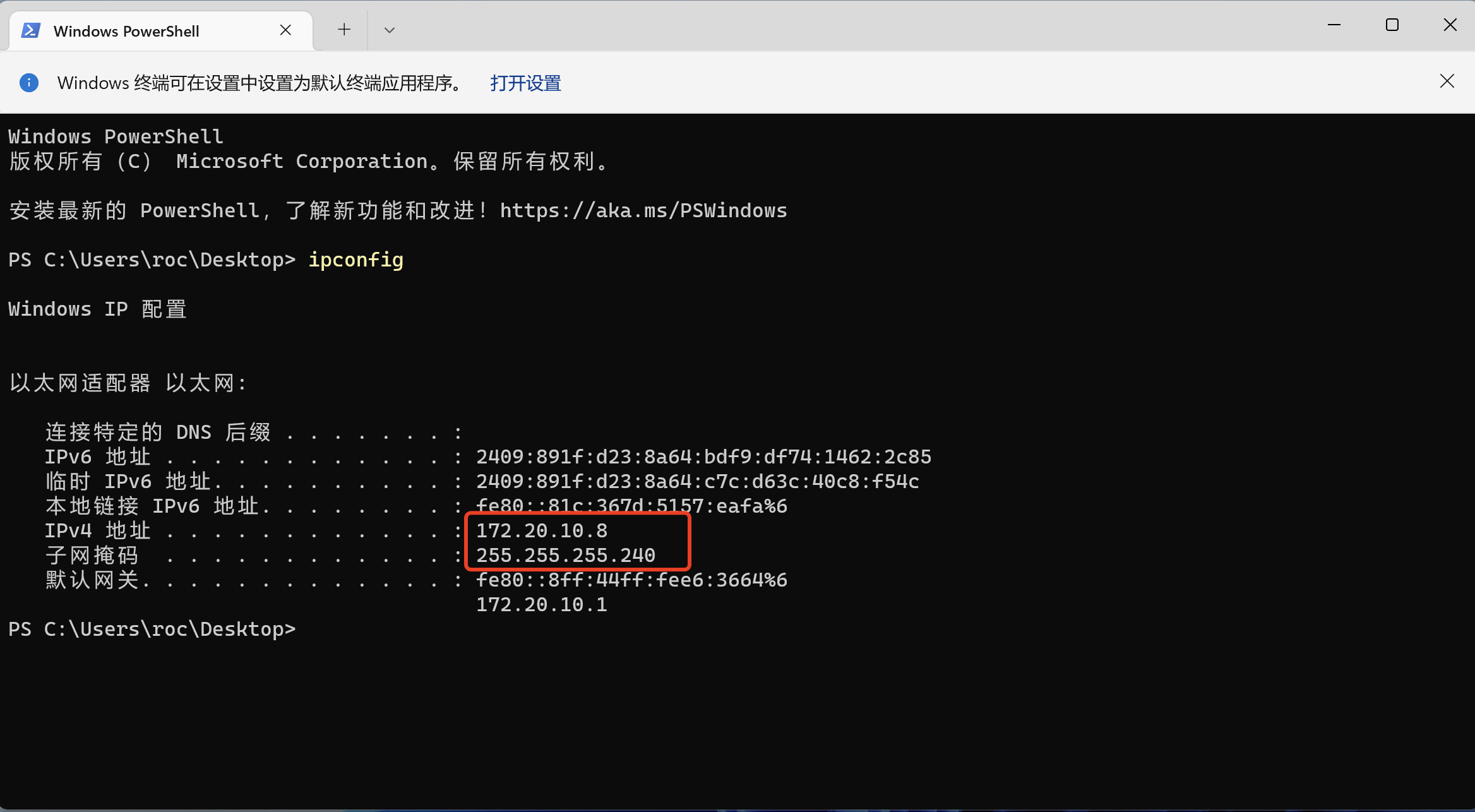Click the Microsoft Corporation copyright line
Viewport: 1475px width, 812px height.
[x=308, y=161]
